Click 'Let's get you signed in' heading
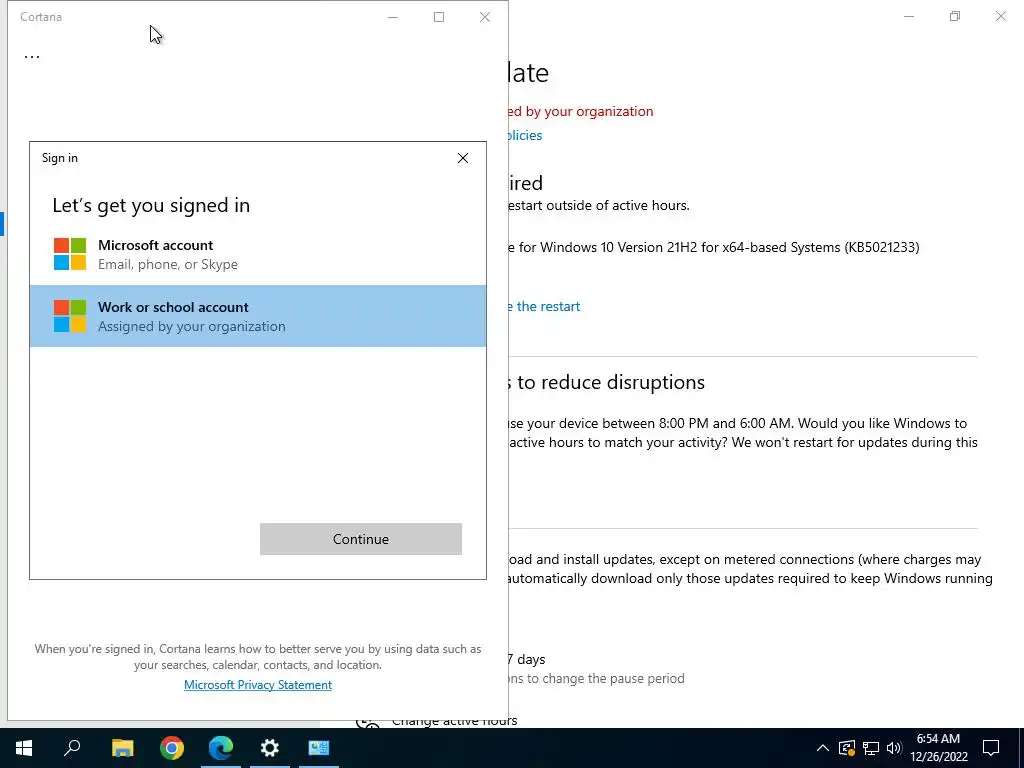Viewport: 1024px width, 768px height. coord(151,206)
